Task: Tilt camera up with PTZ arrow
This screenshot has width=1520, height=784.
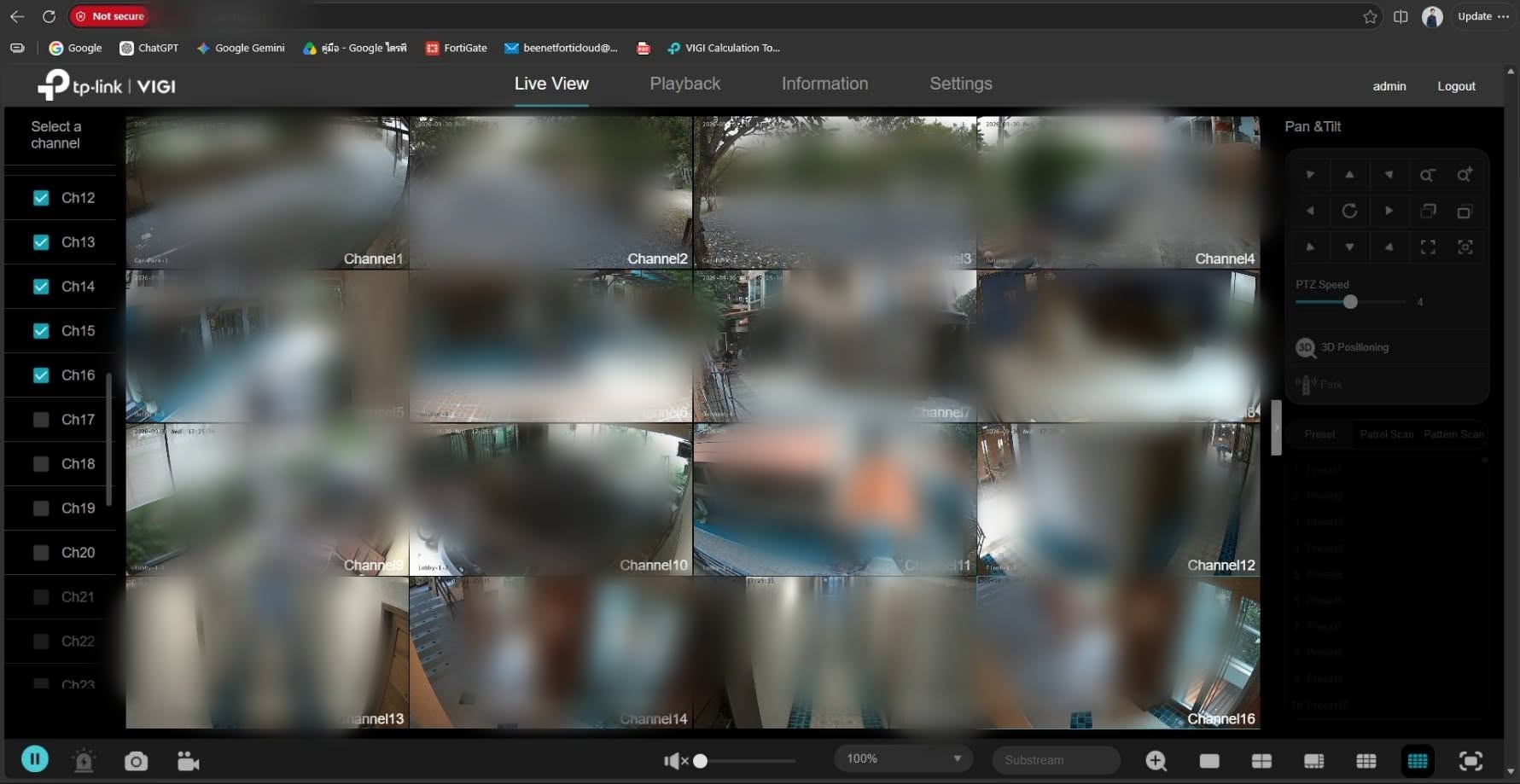Action: pos(1349,175)
